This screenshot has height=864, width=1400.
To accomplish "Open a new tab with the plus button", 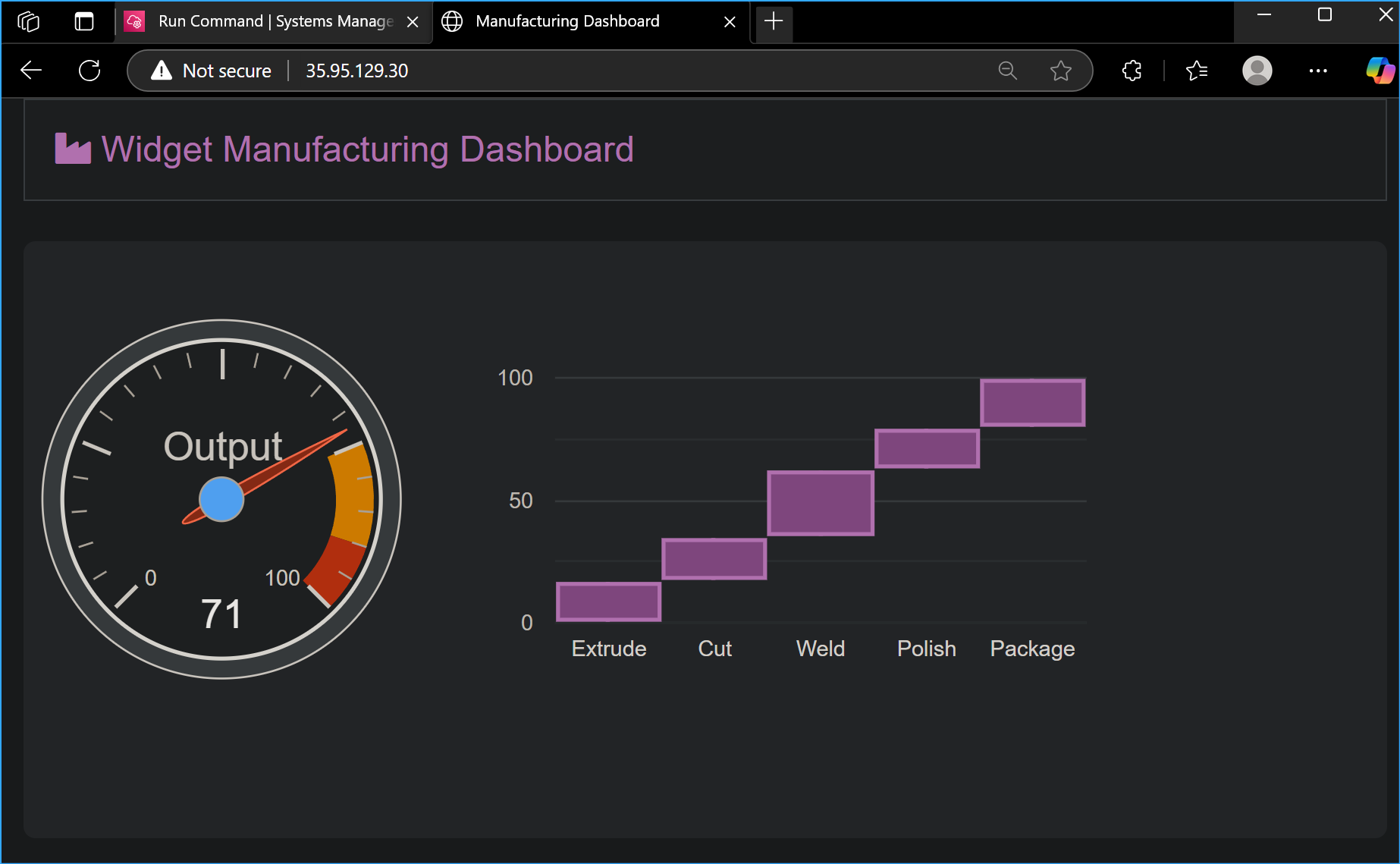I will click(x=773, y=21).
